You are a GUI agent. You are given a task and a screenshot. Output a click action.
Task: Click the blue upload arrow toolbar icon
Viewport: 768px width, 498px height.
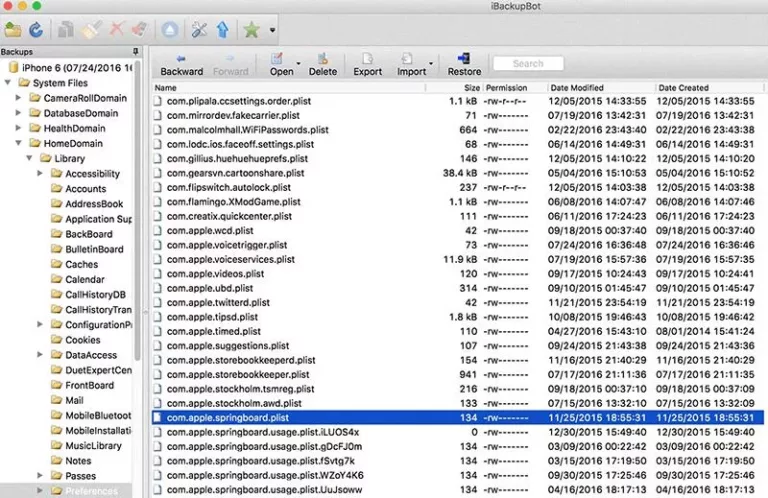[x=223, y=30]
